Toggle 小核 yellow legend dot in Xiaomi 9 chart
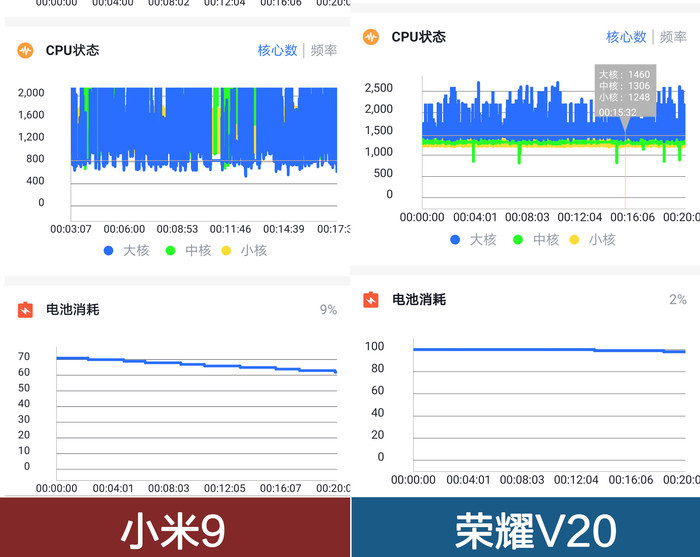Viewport: 700px width, 557px height. click(226, 250)
